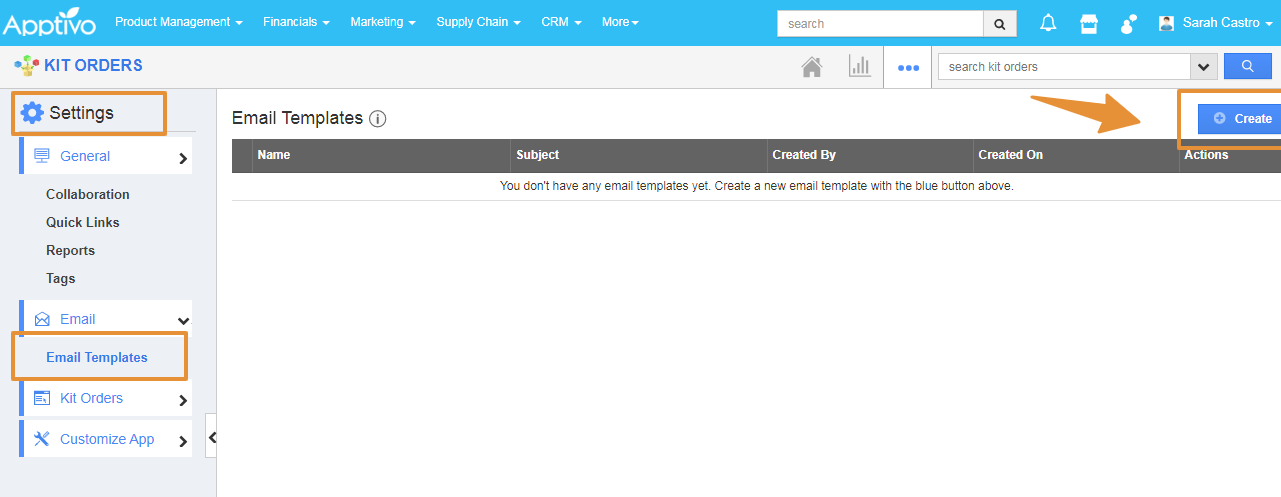Click the Email envelope icon in sidebar

(42, 319)
